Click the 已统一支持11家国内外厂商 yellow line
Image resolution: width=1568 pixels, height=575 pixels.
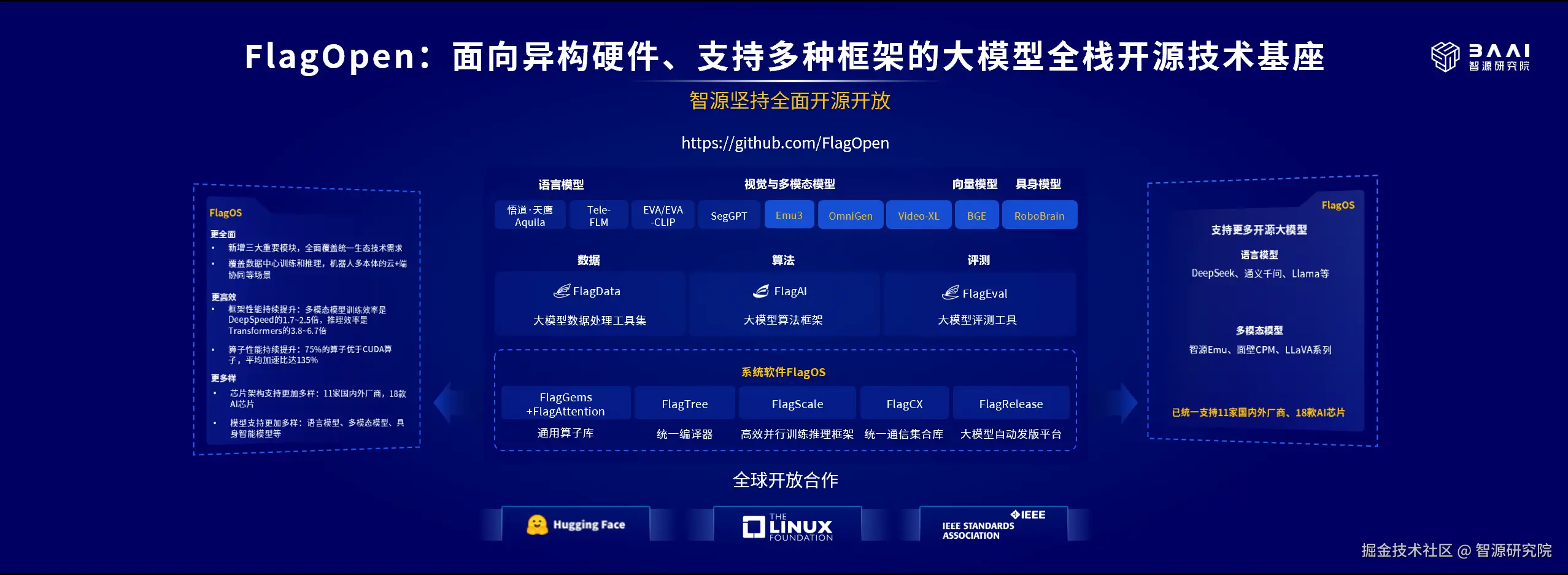1258,412
